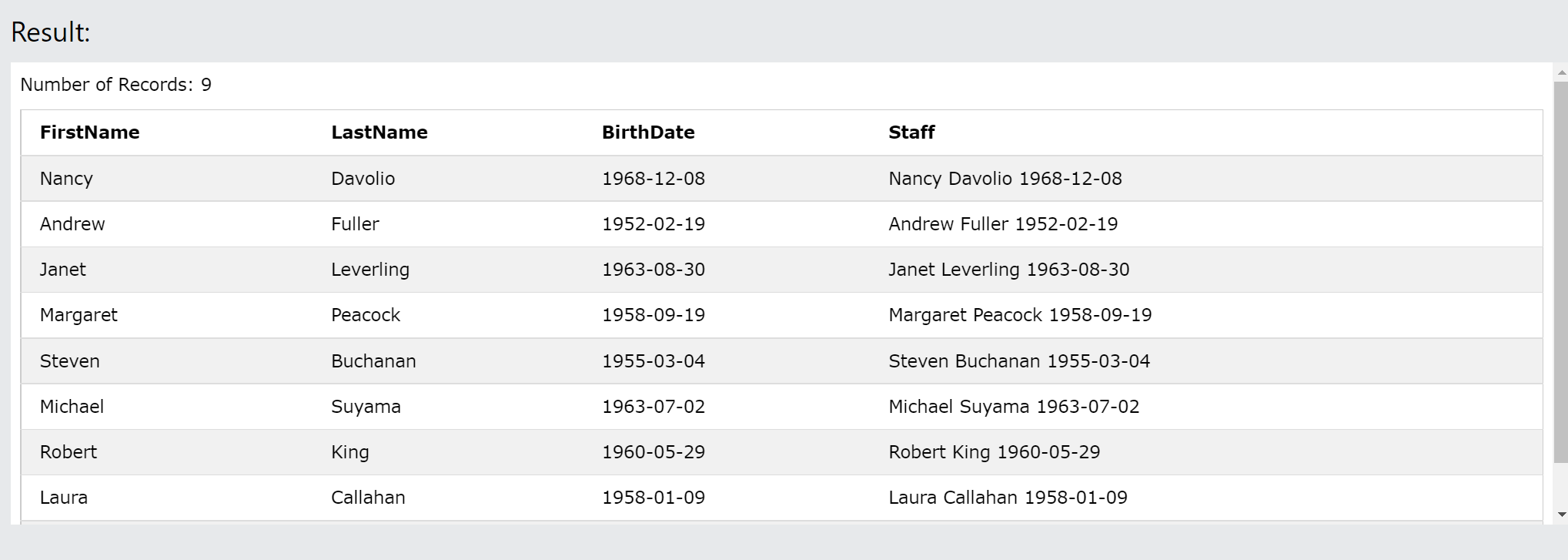Viewport: 1568px width, 560px height.
Task: Click the Result heading
Action: click(51, 32)
